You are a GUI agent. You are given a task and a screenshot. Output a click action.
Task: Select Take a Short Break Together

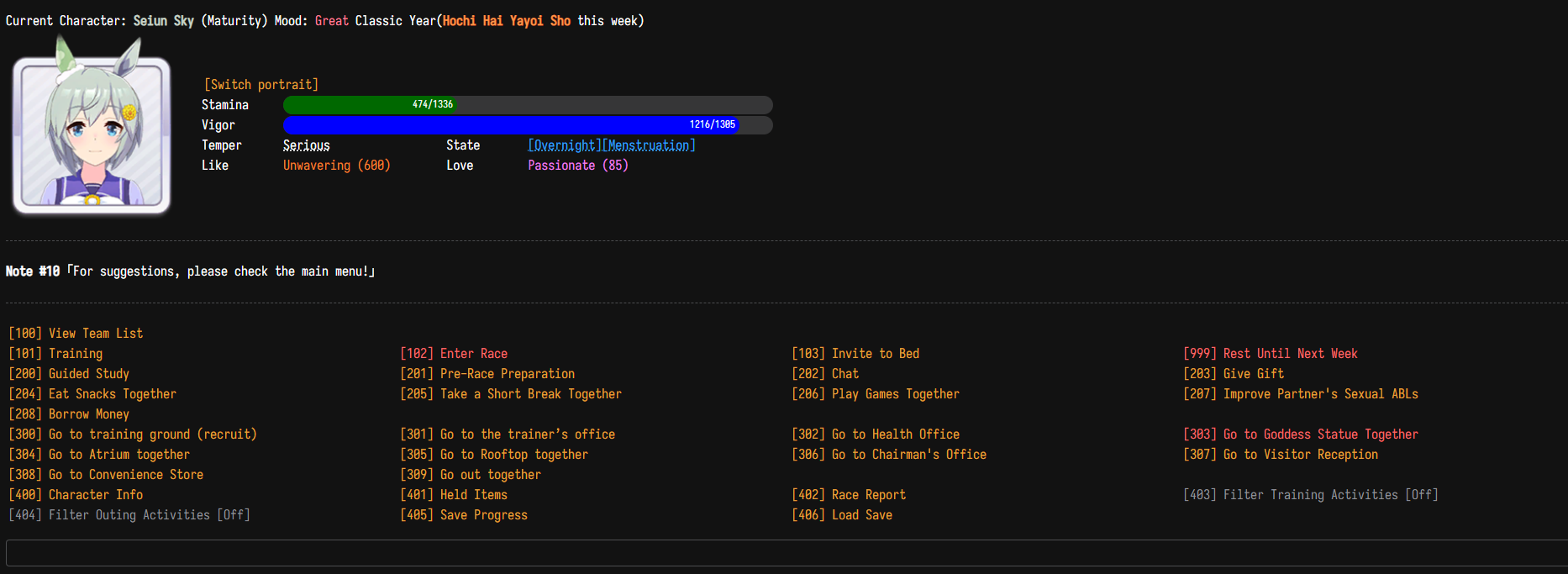click(x=511, y=394)
